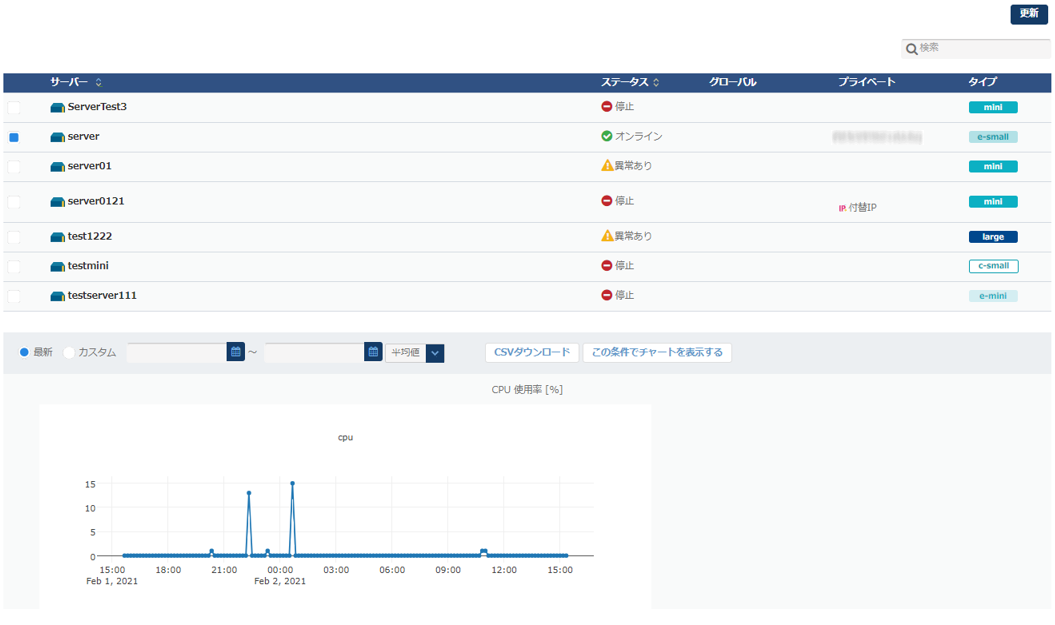Click the プライベート column header
This screenshot has height=625, width=1055.
click(x=866, y=82)
